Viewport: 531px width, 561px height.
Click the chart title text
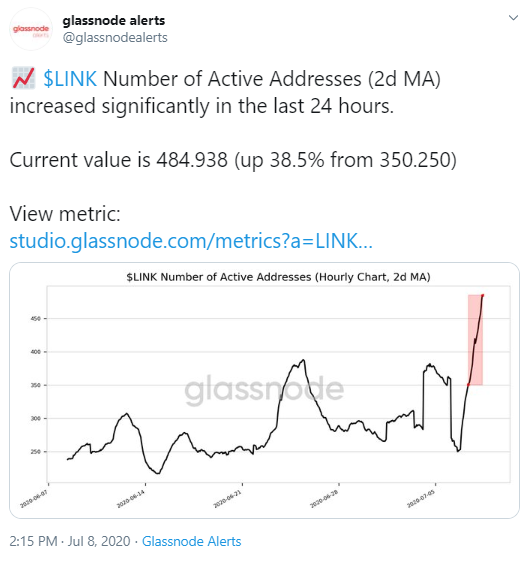point(278,277)
